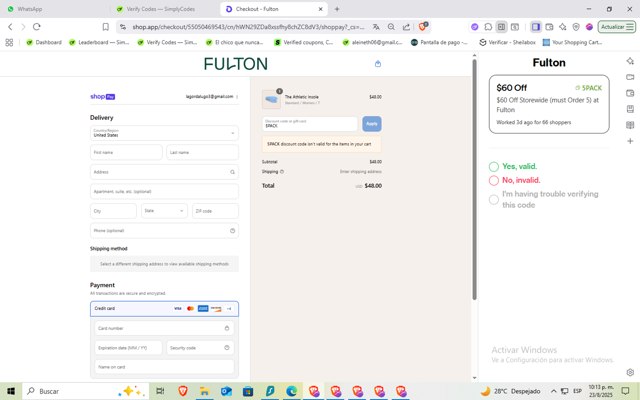Open the Brave Wallet icon

tap(549, 27)
